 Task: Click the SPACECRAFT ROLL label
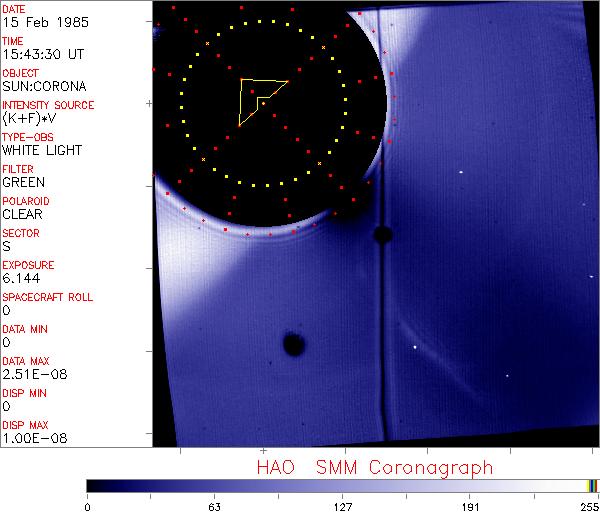point(47,297)
